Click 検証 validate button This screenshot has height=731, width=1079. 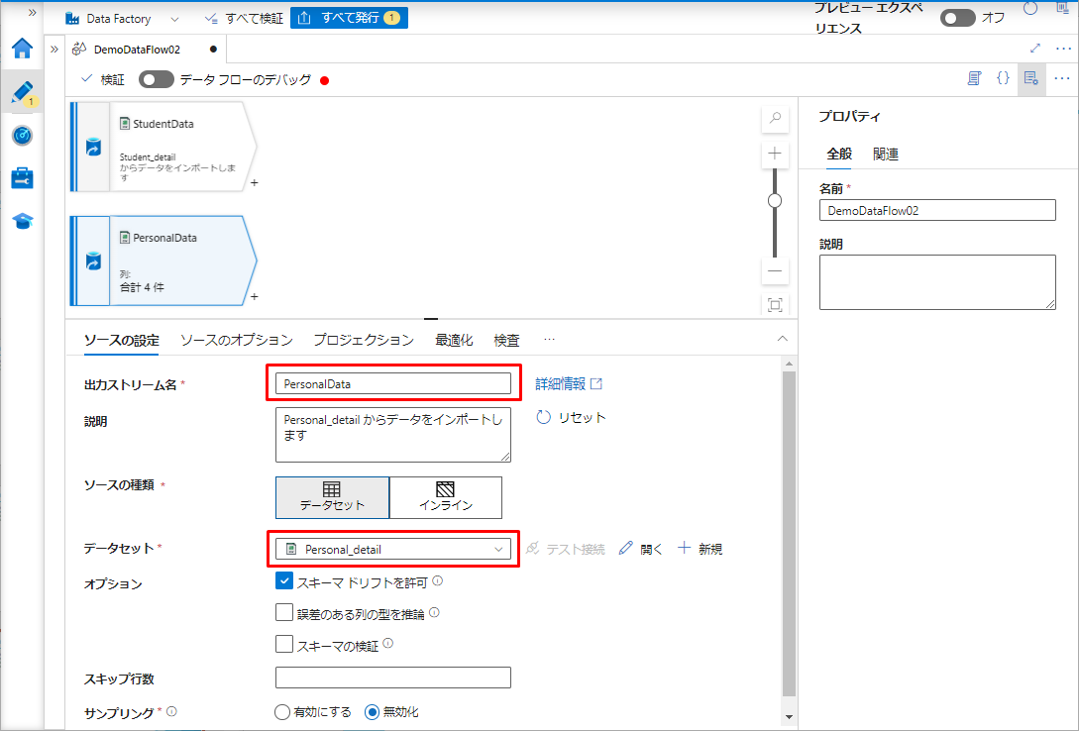(x=103, y=80)
